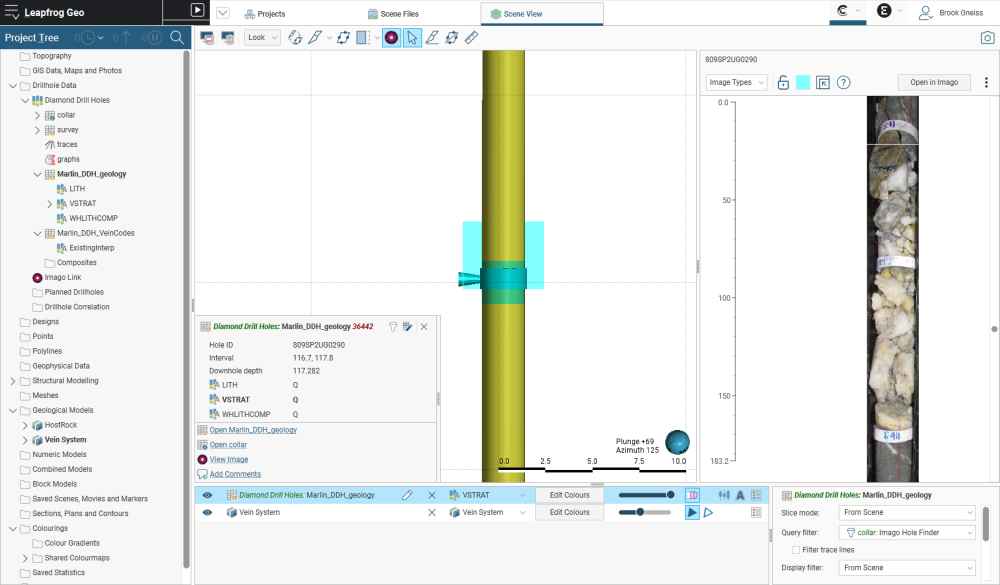Click Edit Colours for Marlin_DDH_geology
Screen dimensions: 1000x585
tap(570, 495)
